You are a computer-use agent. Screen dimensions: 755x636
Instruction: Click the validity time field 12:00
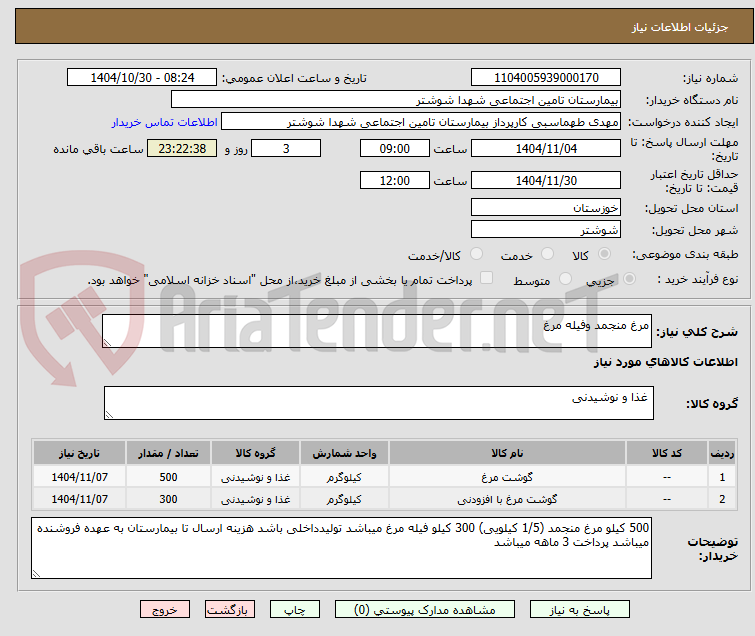click(394, 181)
